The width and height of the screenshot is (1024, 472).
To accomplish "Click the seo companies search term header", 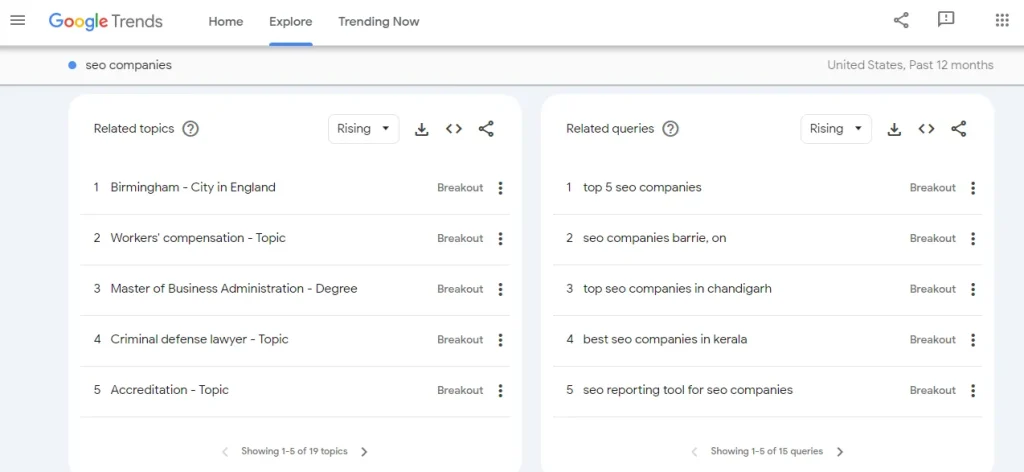I will (x=129, y=65).
